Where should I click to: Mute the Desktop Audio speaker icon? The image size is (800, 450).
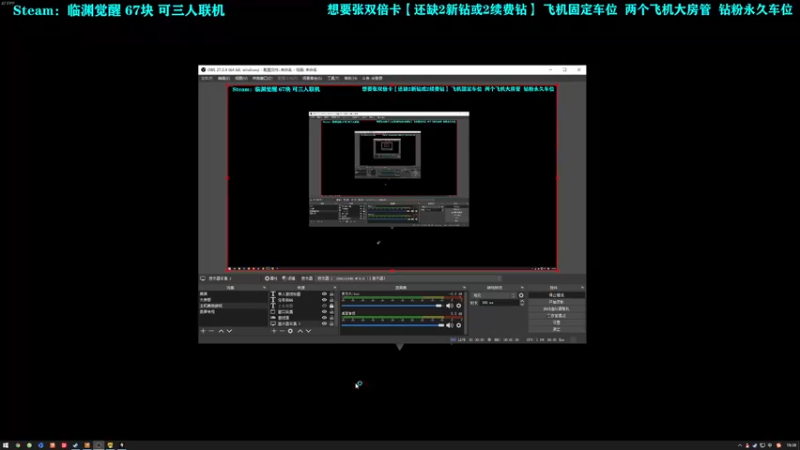449,325
